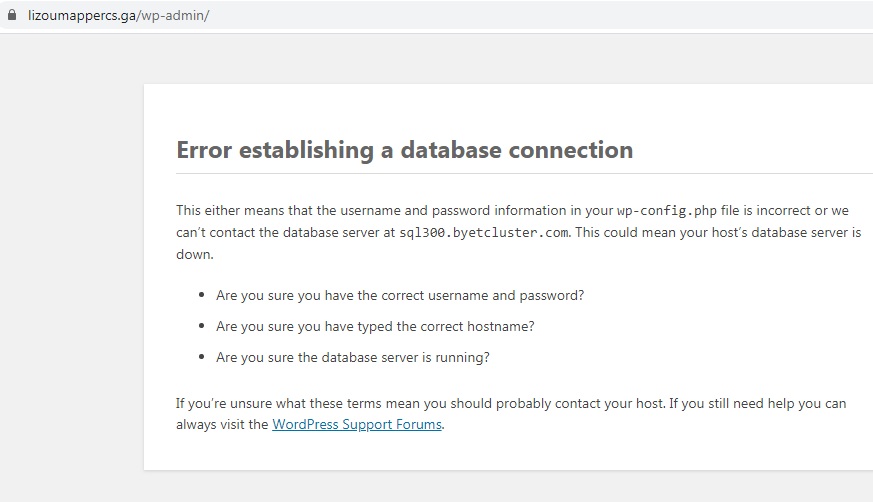Screen dimensions: 873x502
Task: Click the padlock site info icon
Action: point(12,15)
